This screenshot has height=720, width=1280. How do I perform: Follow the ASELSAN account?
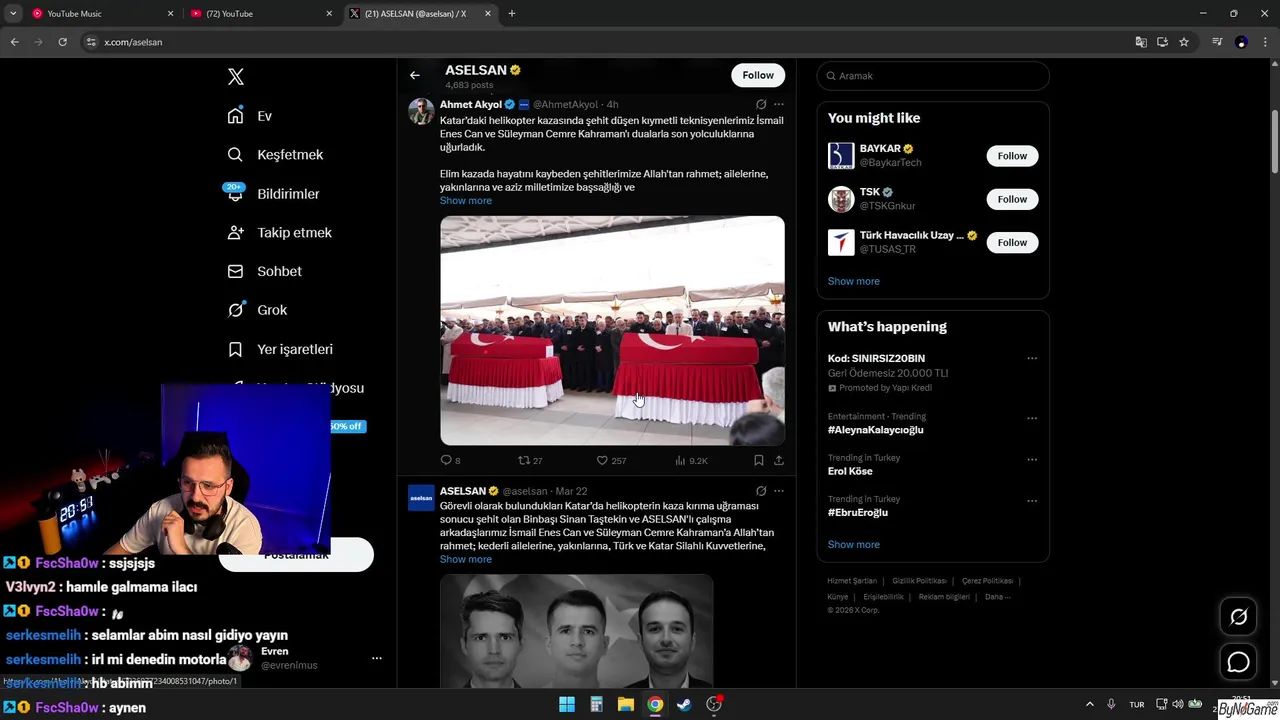click(758, 75)
